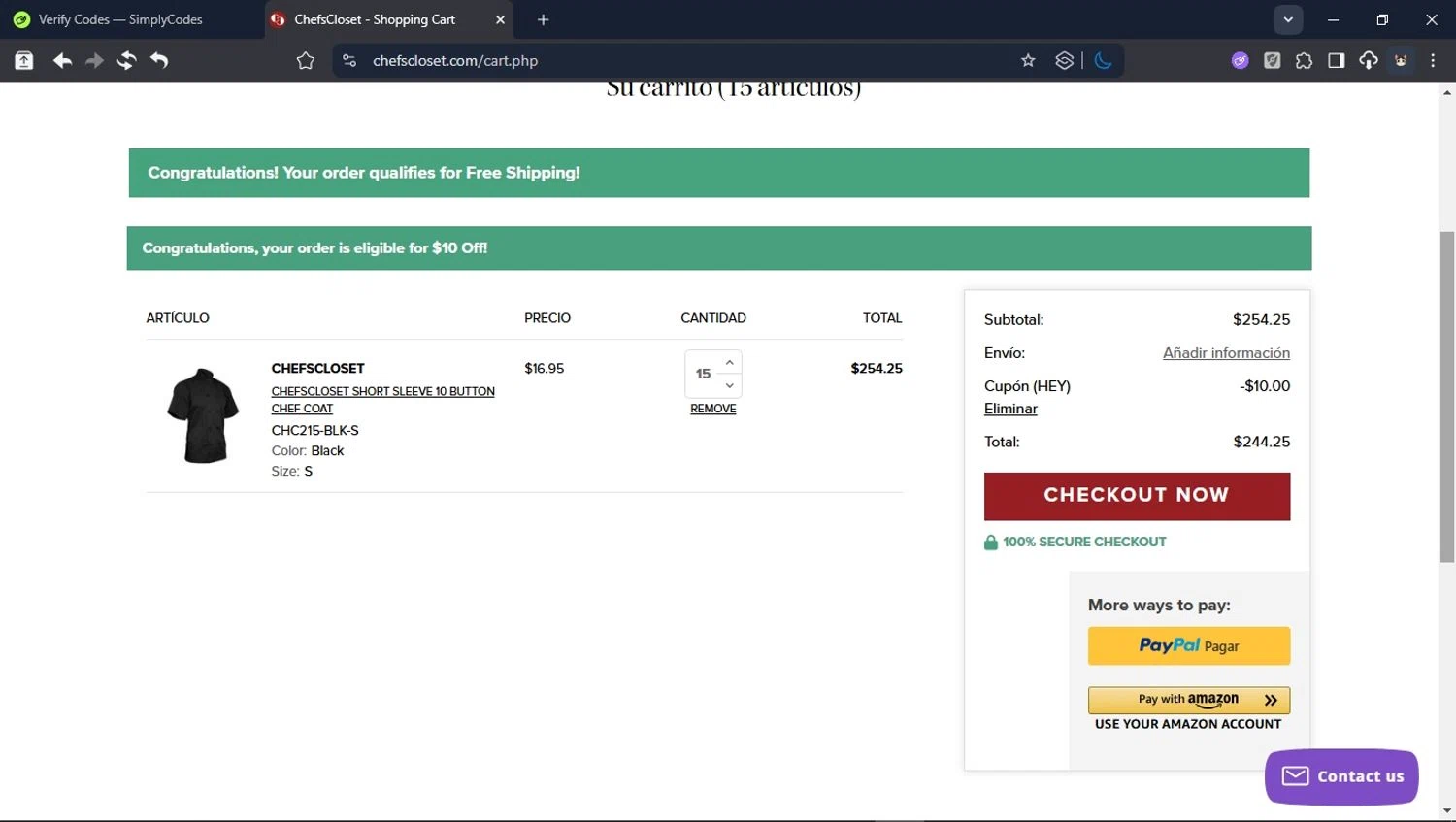
Task: Click the coupon discount -$10.00
Action: point(1265,386)
